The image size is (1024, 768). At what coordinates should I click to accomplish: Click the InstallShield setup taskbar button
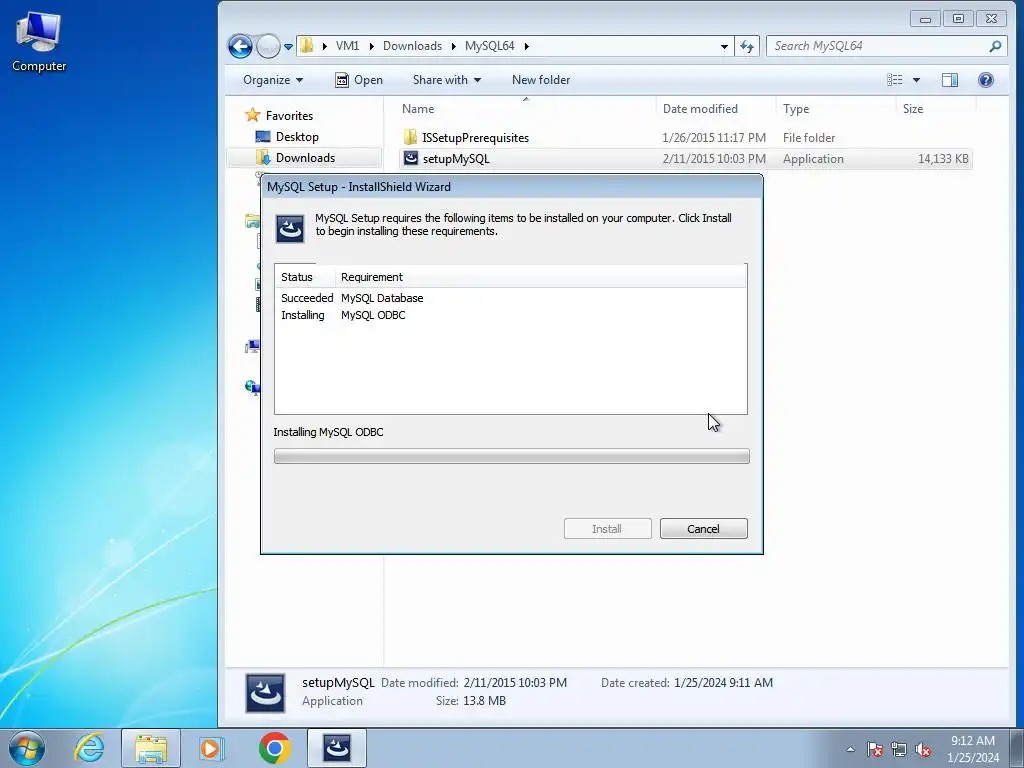tap(337, 748)
